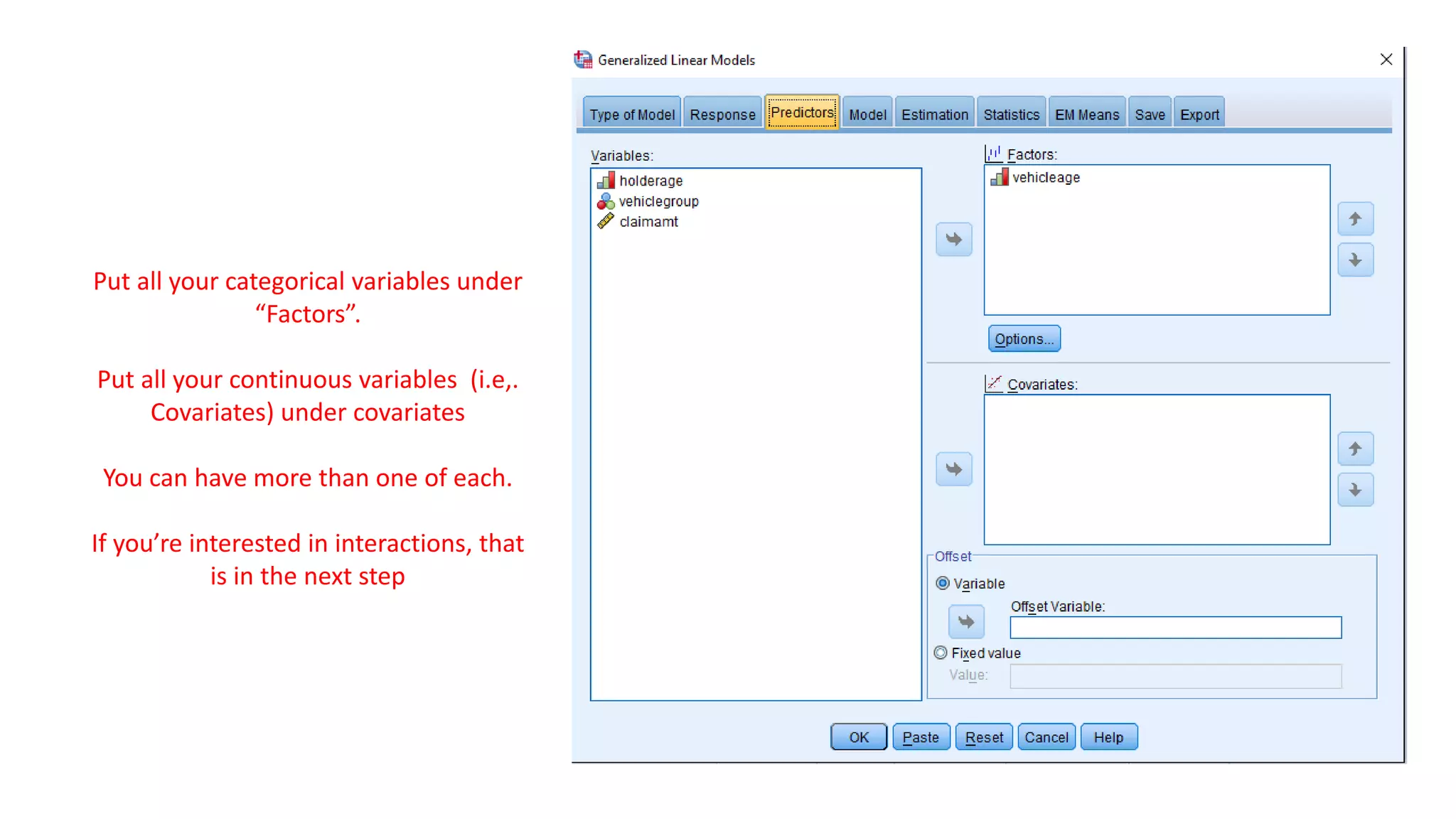Click arrow to set Offset Variable
The height and width of the screenshot is (819, 1456).
[x=965, y=622]
